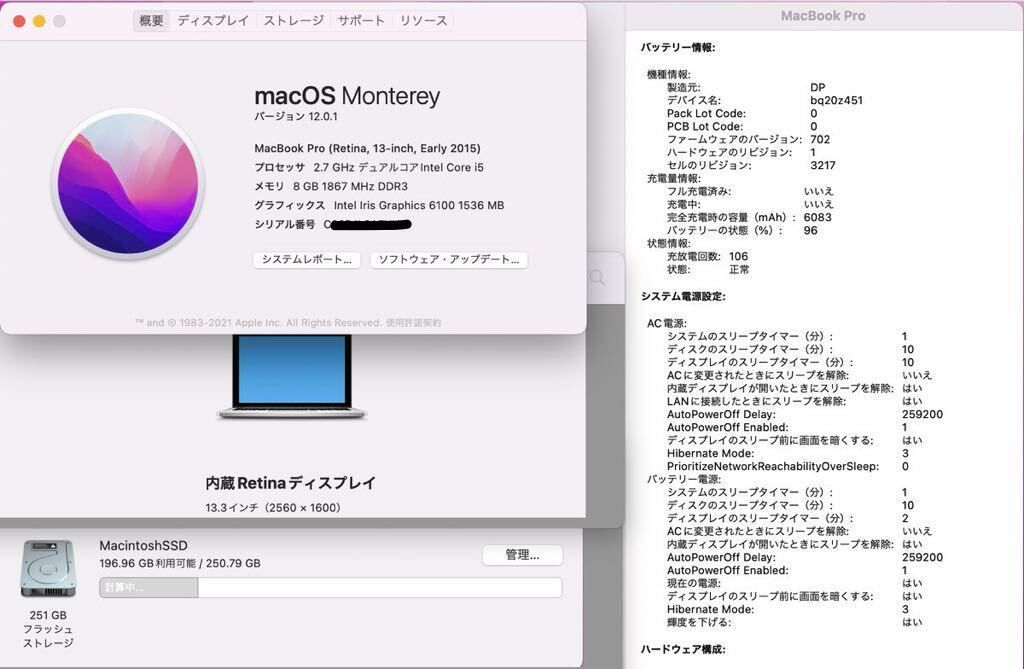Open the 使用許諾契約 link
The width and height of the screenshot is (1024, 669).
[x=413, y=323]
